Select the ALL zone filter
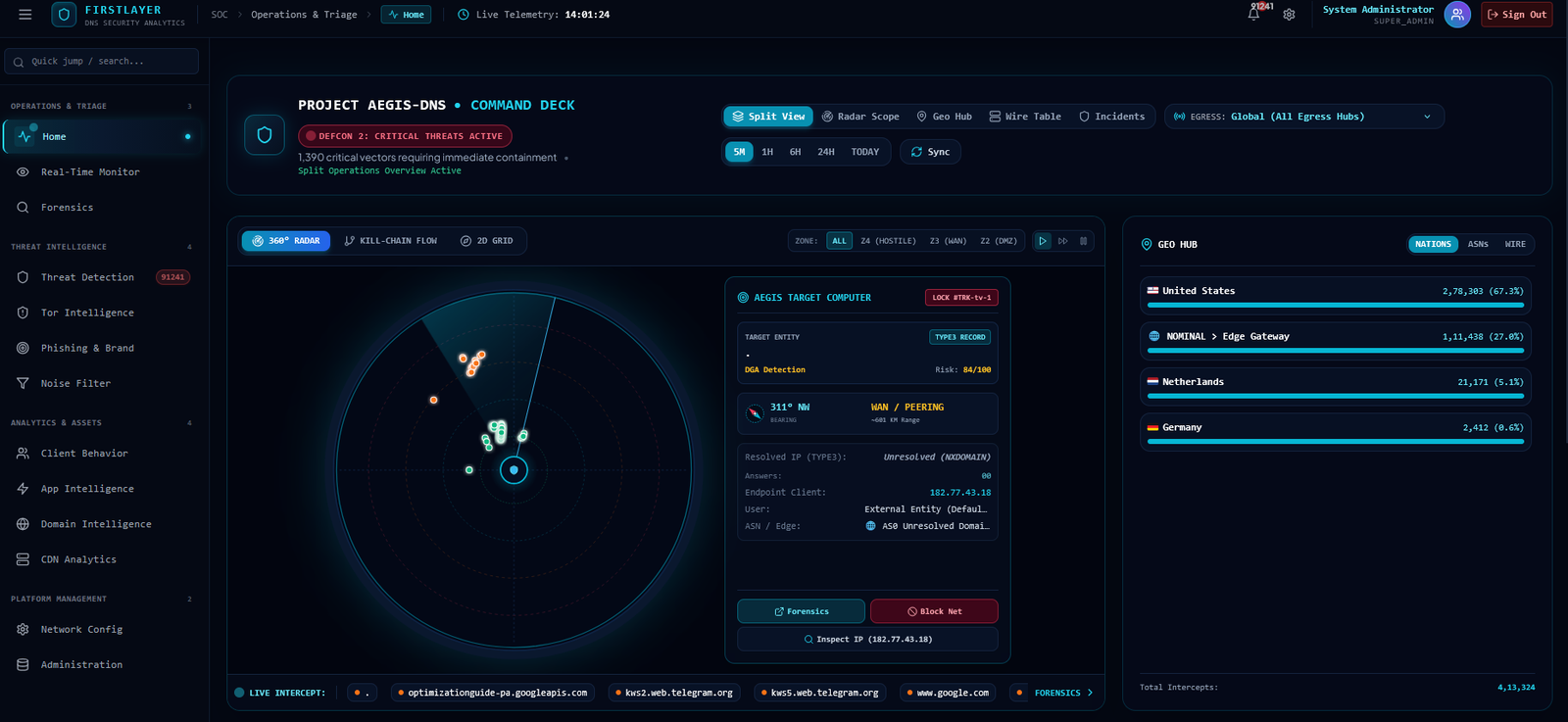Viewport: 1568px width, 722px height. point(840,241)
